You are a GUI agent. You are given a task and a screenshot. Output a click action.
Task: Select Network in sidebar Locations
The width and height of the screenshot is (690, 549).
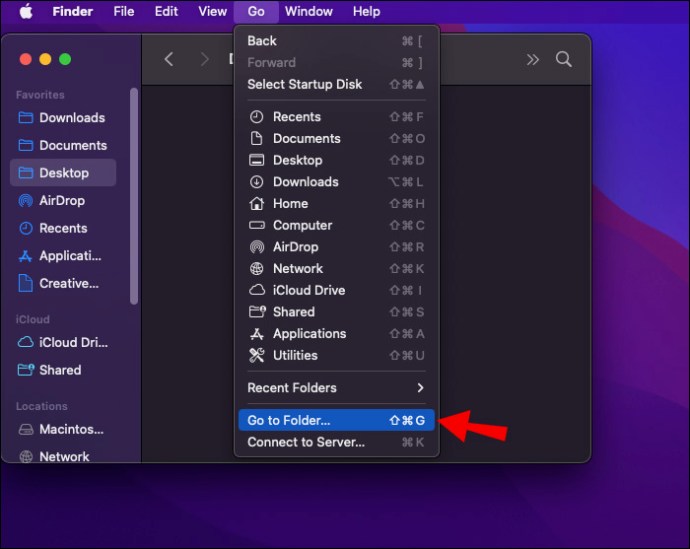pyautogui.click(x=63, y=456)
